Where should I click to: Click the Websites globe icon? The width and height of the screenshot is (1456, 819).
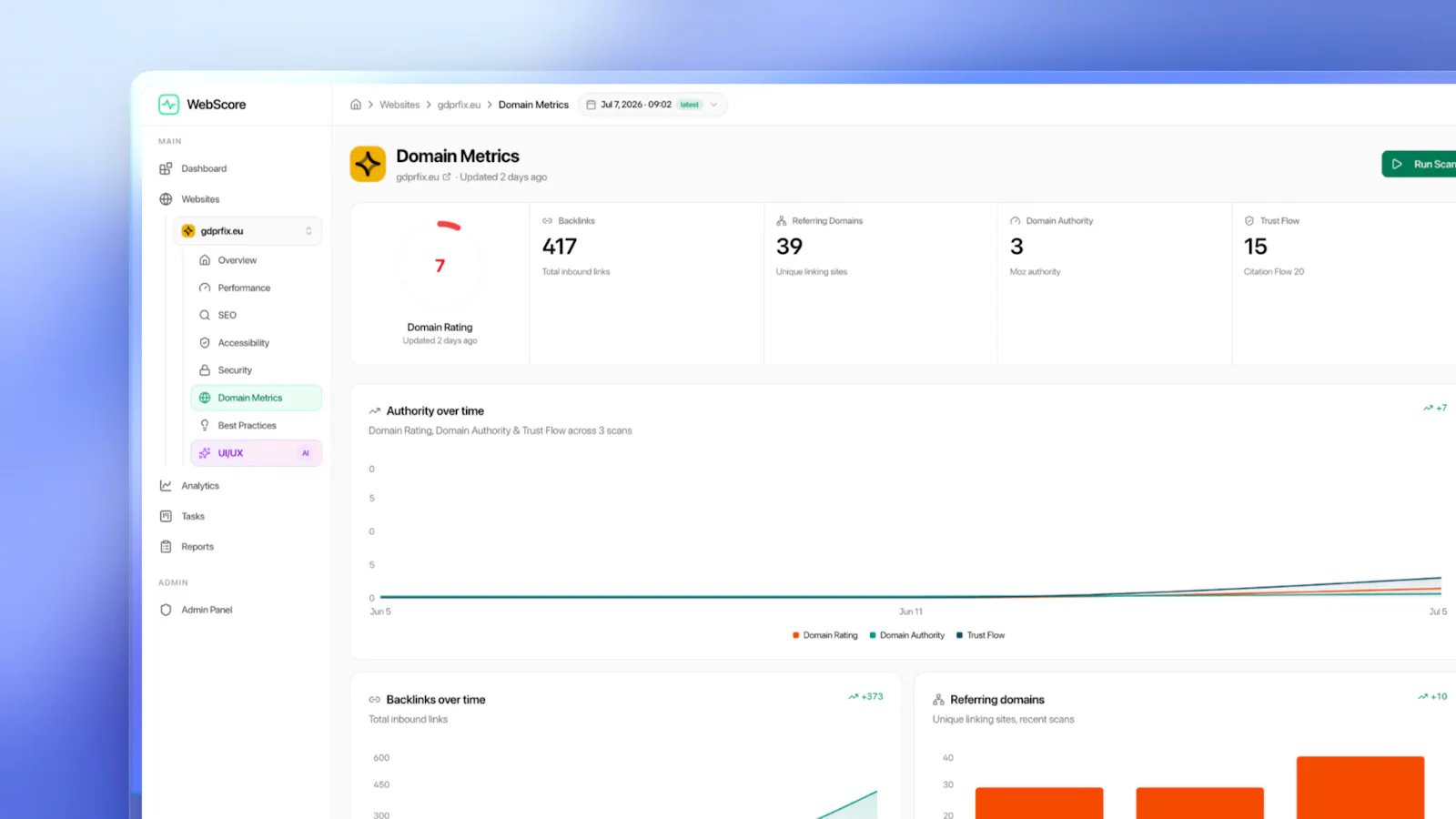[x=166, y=199]
